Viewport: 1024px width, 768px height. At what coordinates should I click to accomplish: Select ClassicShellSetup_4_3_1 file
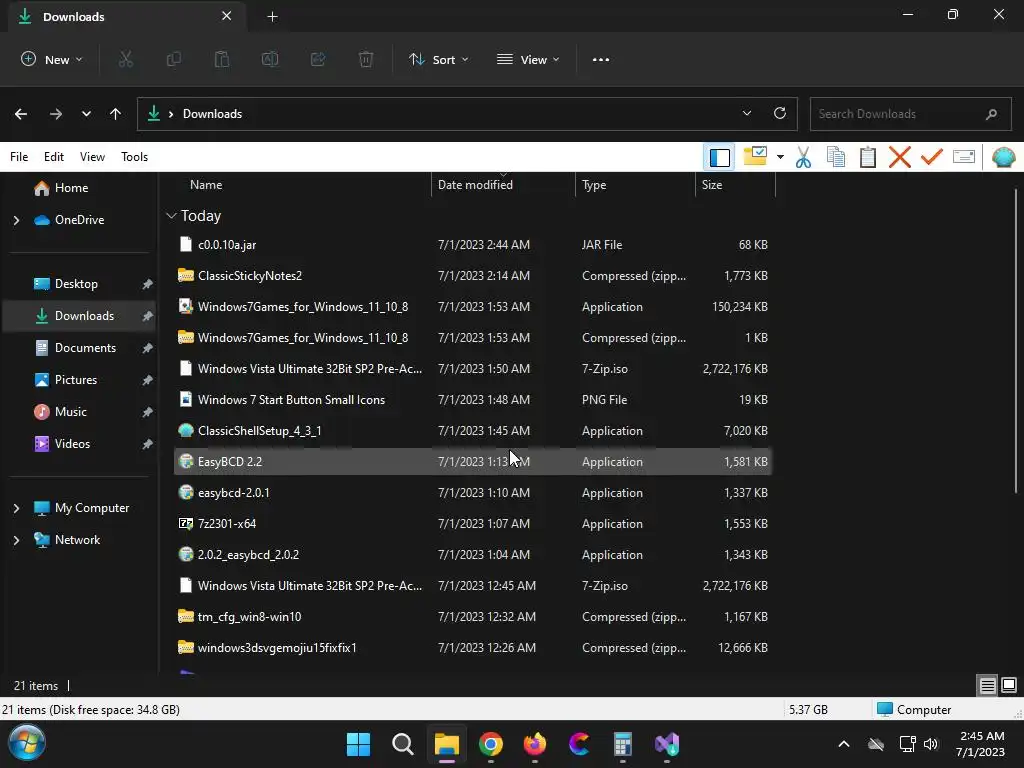click(x=473, y=430)
